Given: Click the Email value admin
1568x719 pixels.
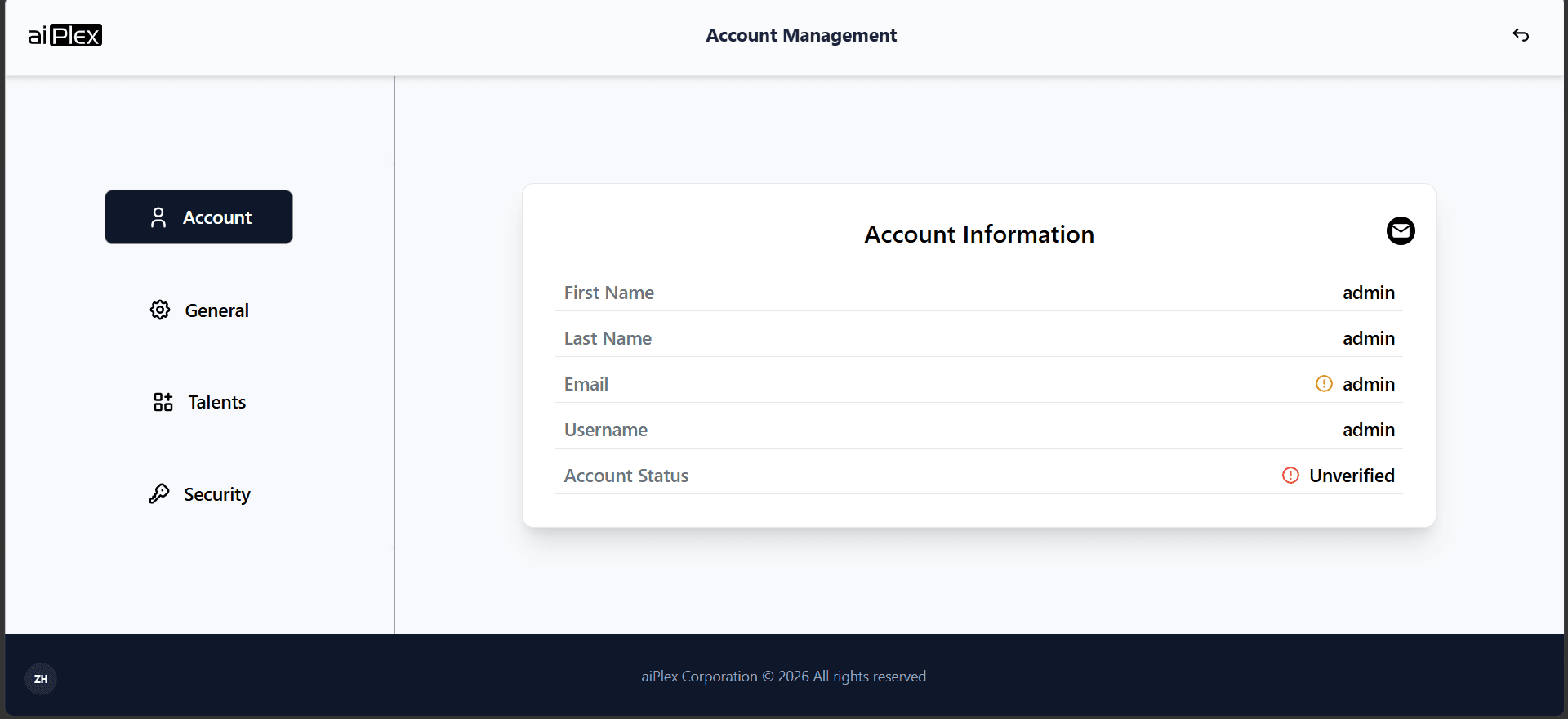Looking at the screenshot, I should click(1369, 384).
